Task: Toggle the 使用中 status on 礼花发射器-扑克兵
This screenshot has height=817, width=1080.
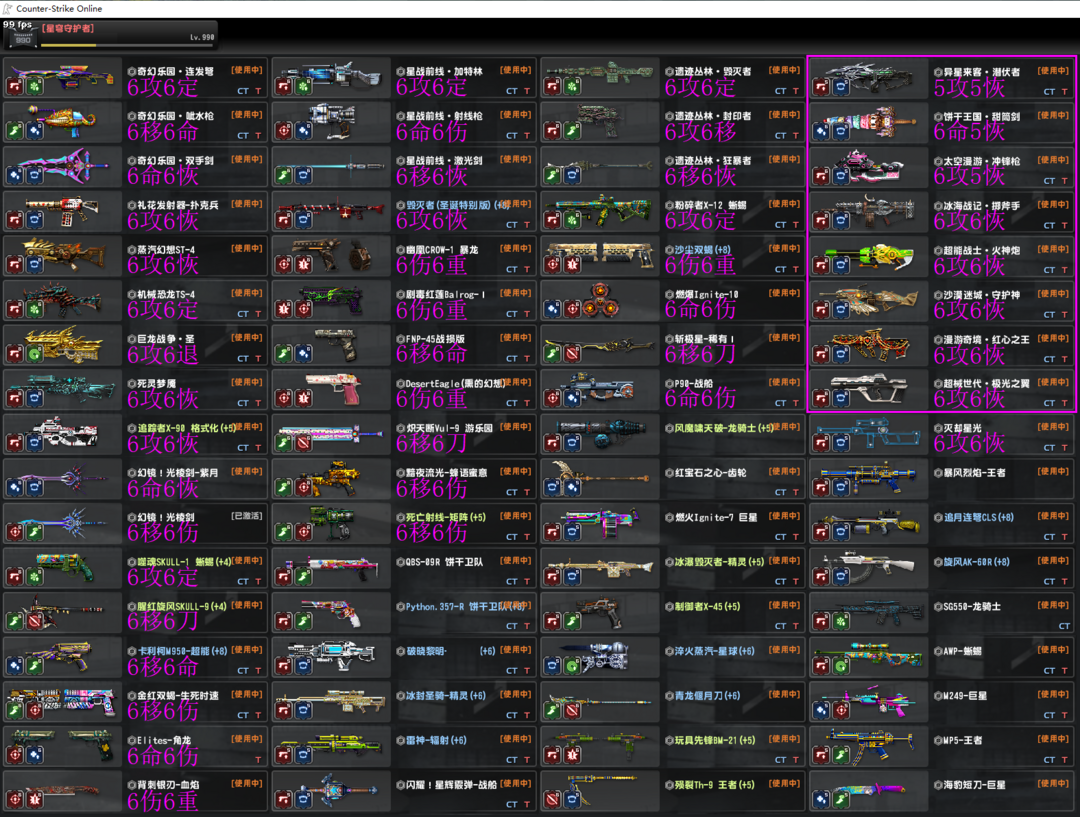Action: coord(247,204)
